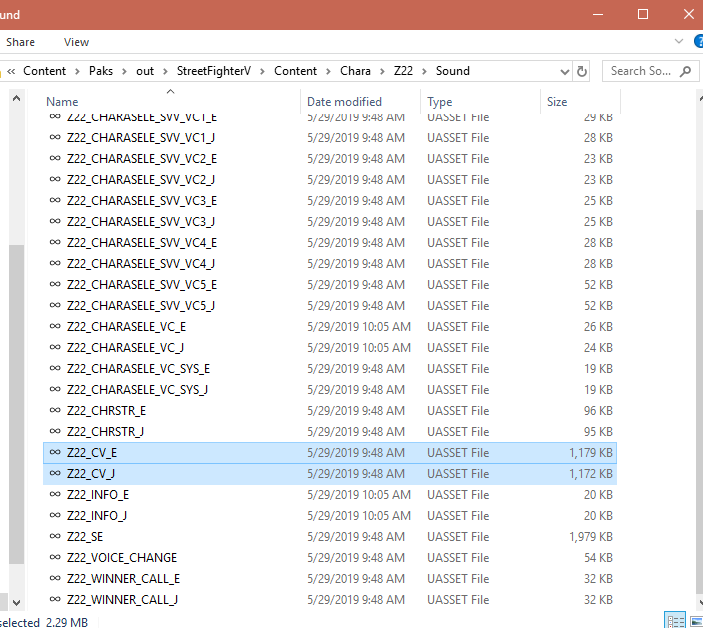The image size is (703, 628).
Task: Select the file Z22_CHRSTR_E
Action: [x=330, y=411]
